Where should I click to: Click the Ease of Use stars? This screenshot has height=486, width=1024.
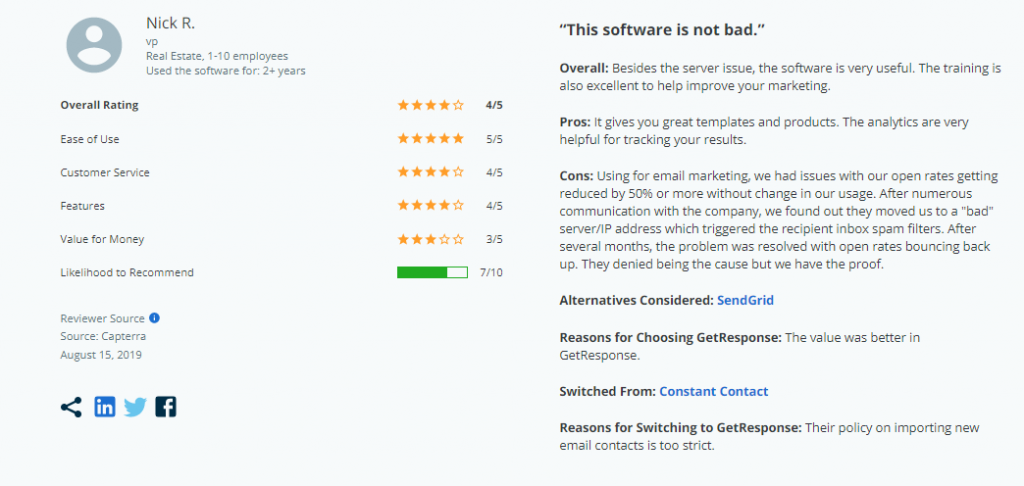[x=431, y=139]
